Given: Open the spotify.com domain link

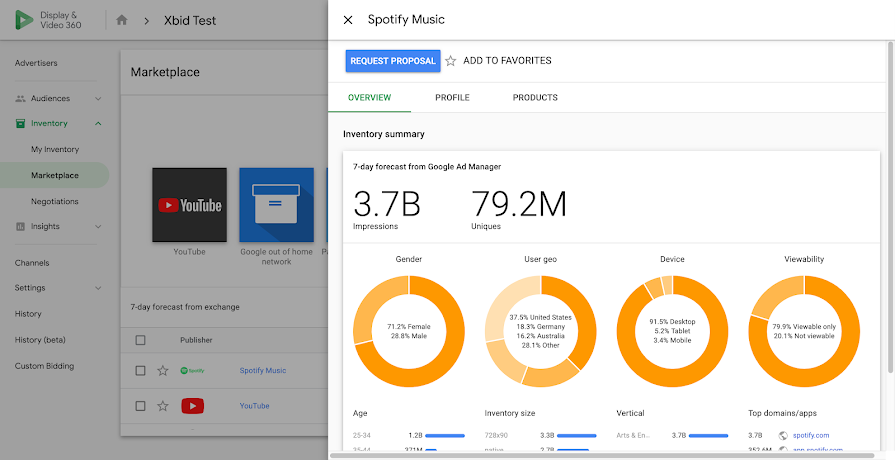Looking at the screenshot, I should [x=811, y=436].
